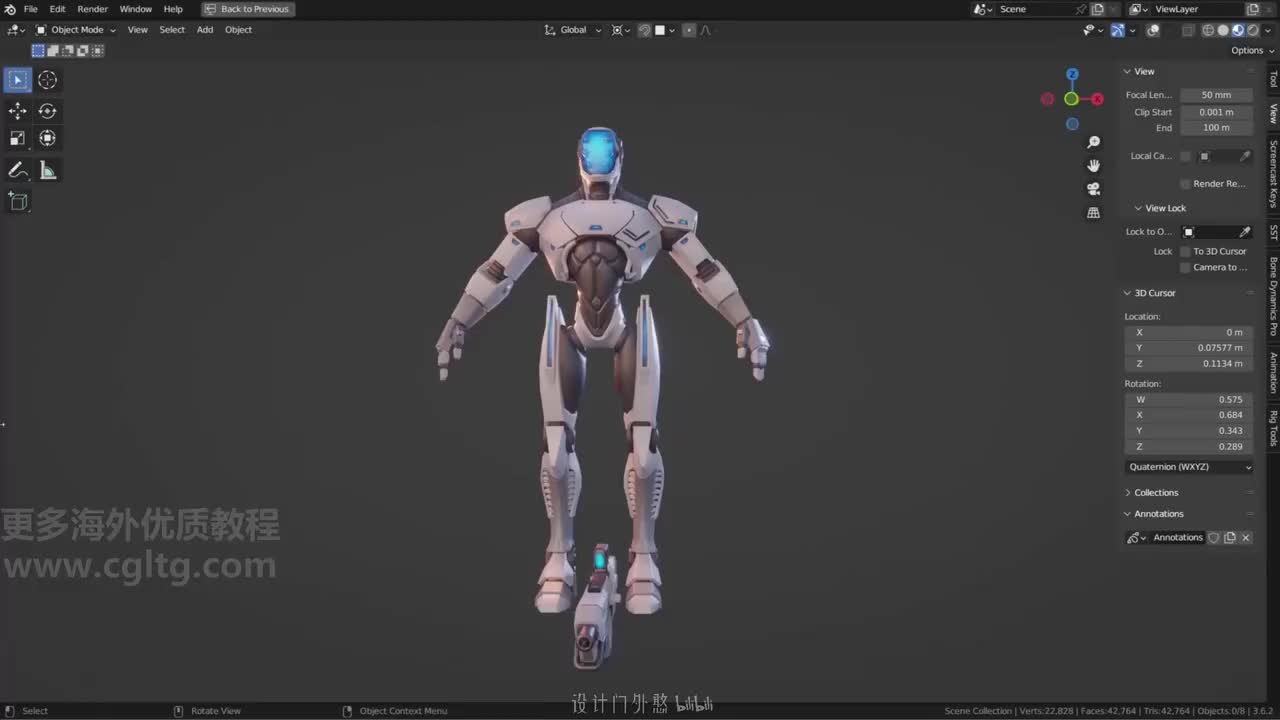
Task: Switch to wireframe viewport shading
Action: (1208, 30)
